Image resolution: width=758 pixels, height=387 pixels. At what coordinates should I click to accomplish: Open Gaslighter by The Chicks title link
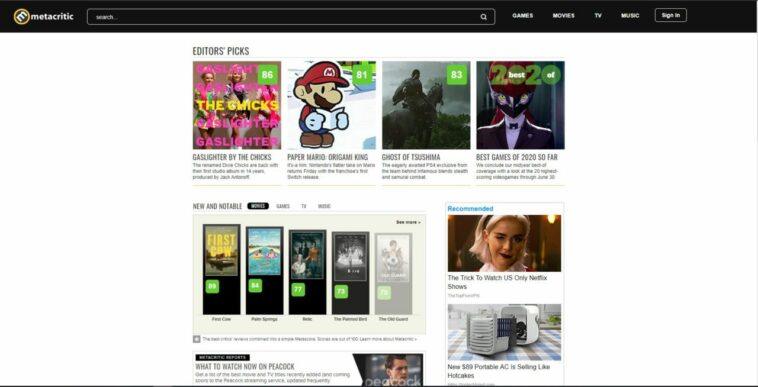click(x=232, y=157)
